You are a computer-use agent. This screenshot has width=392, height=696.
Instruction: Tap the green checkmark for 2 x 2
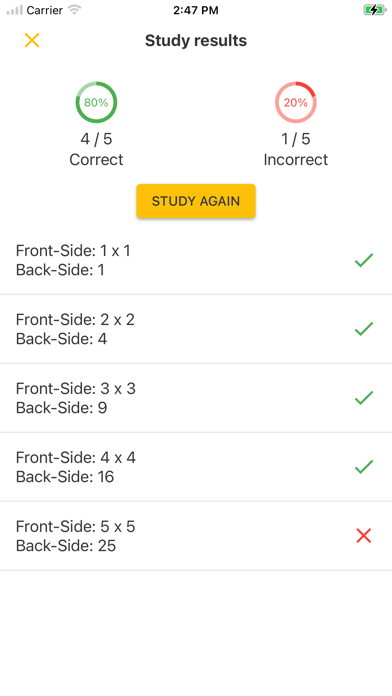pos(364,329)
